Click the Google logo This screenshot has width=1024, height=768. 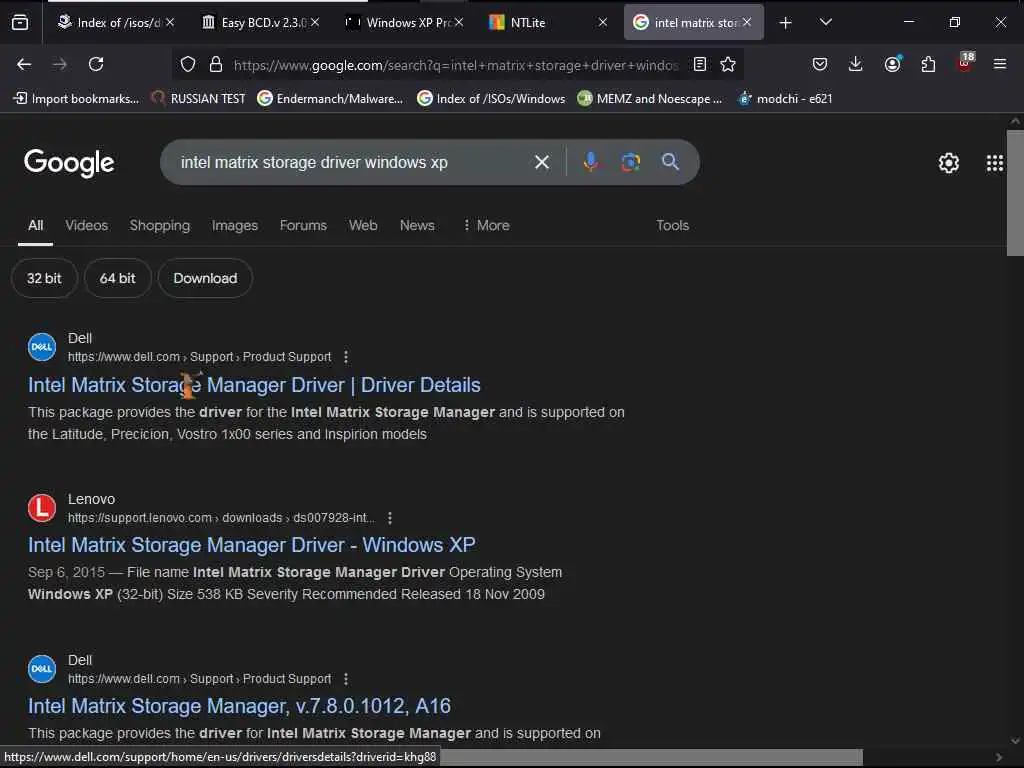pos(69,163)
